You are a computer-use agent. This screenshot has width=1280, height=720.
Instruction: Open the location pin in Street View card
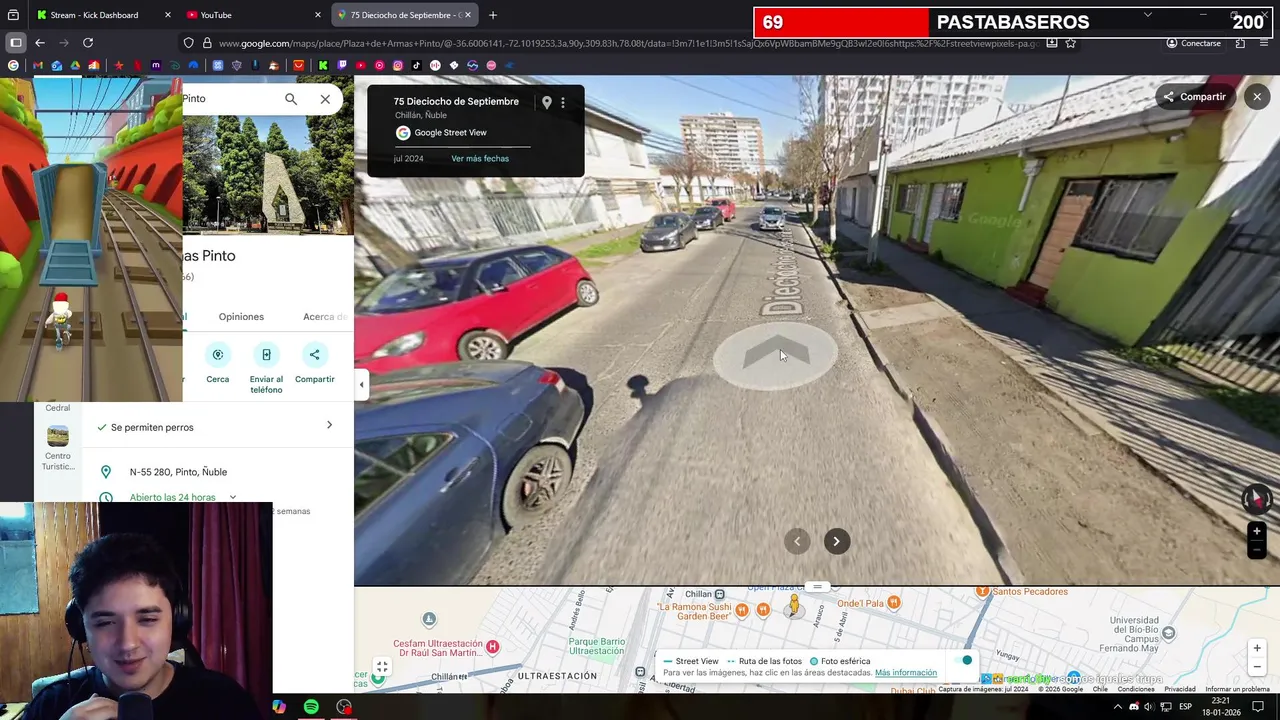(x=546, y=102)
